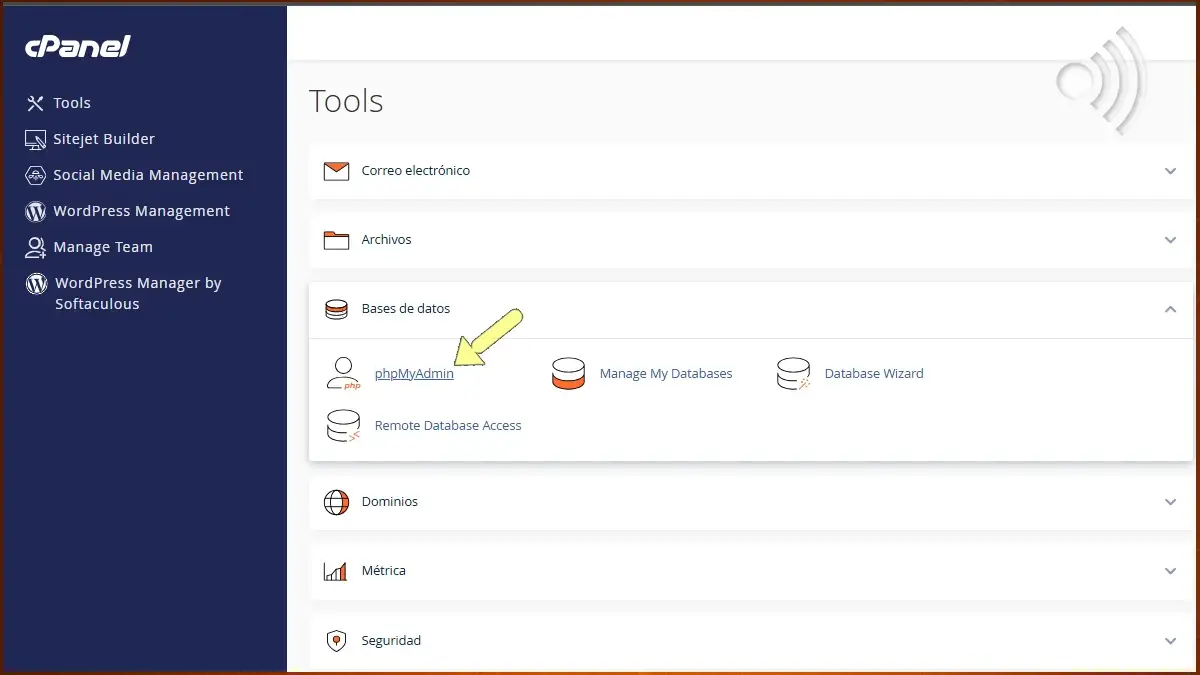Select Tools in the sidebar
The width and height of the screenshot is (1200, 675).
72,103
